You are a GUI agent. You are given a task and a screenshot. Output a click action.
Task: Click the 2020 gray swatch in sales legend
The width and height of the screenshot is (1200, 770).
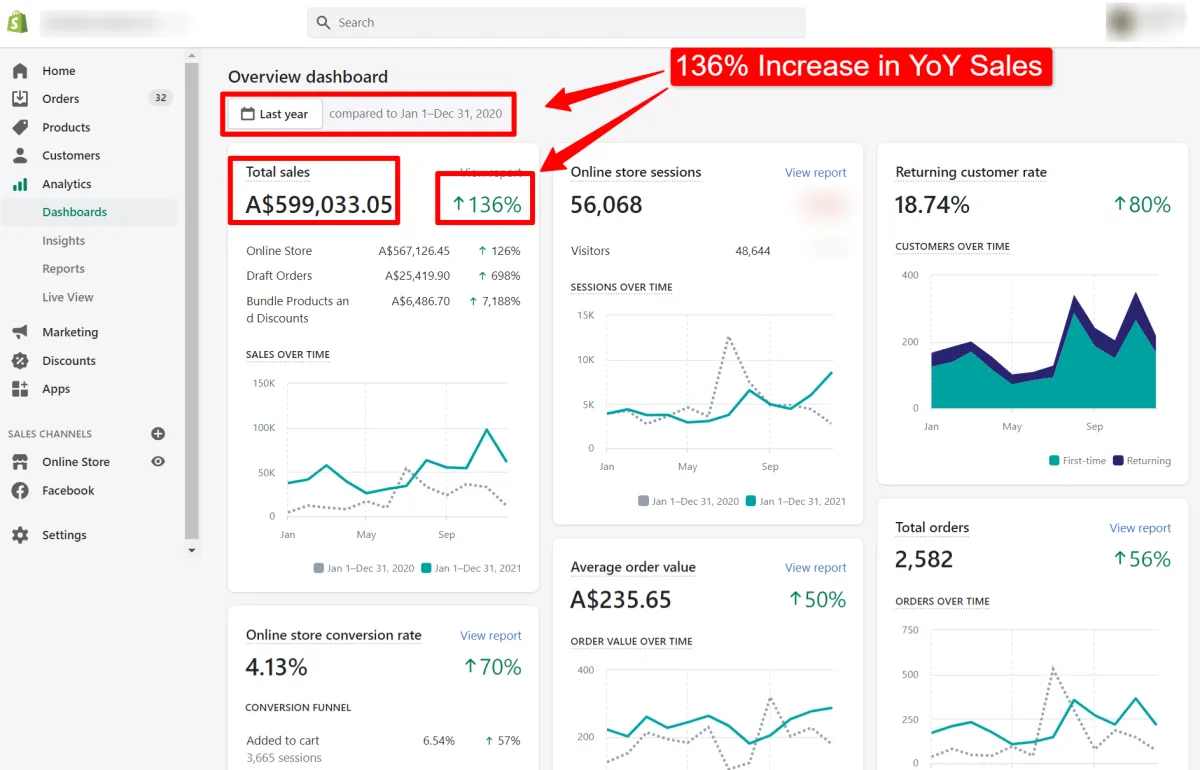click(319, 568)
